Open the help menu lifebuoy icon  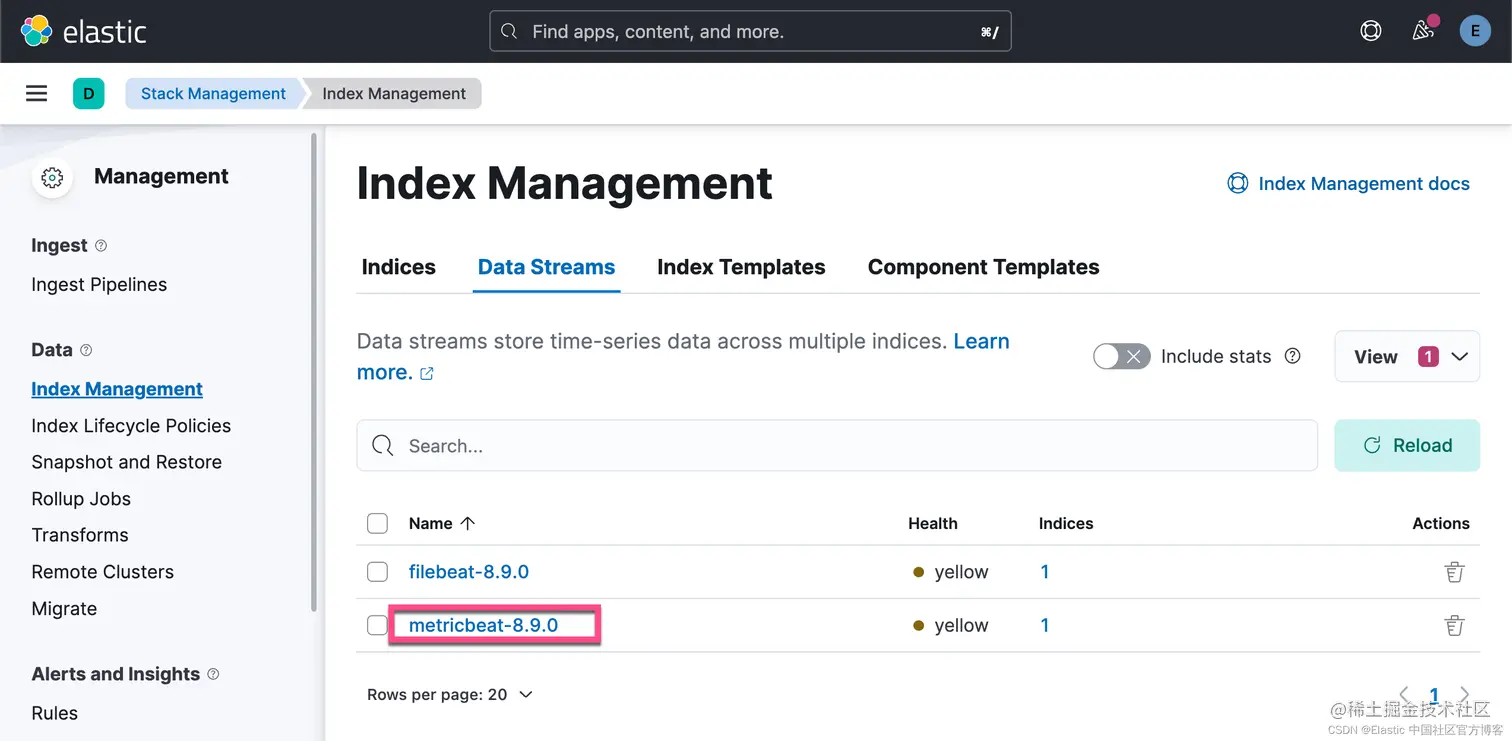click(x=1371, y=31)
